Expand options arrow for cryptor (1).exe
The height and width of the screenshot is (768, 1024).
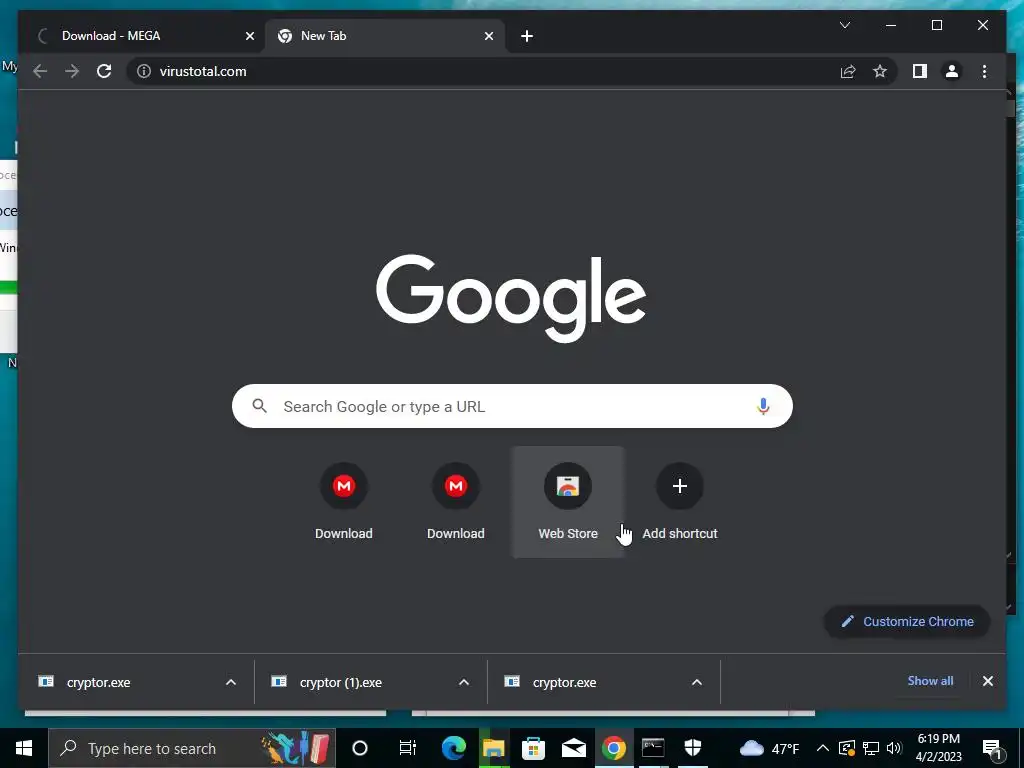click(464, 682)
